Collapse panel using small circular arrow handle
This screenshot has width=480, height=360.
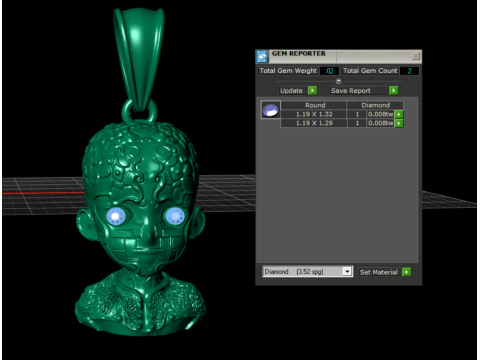[339, 81]
